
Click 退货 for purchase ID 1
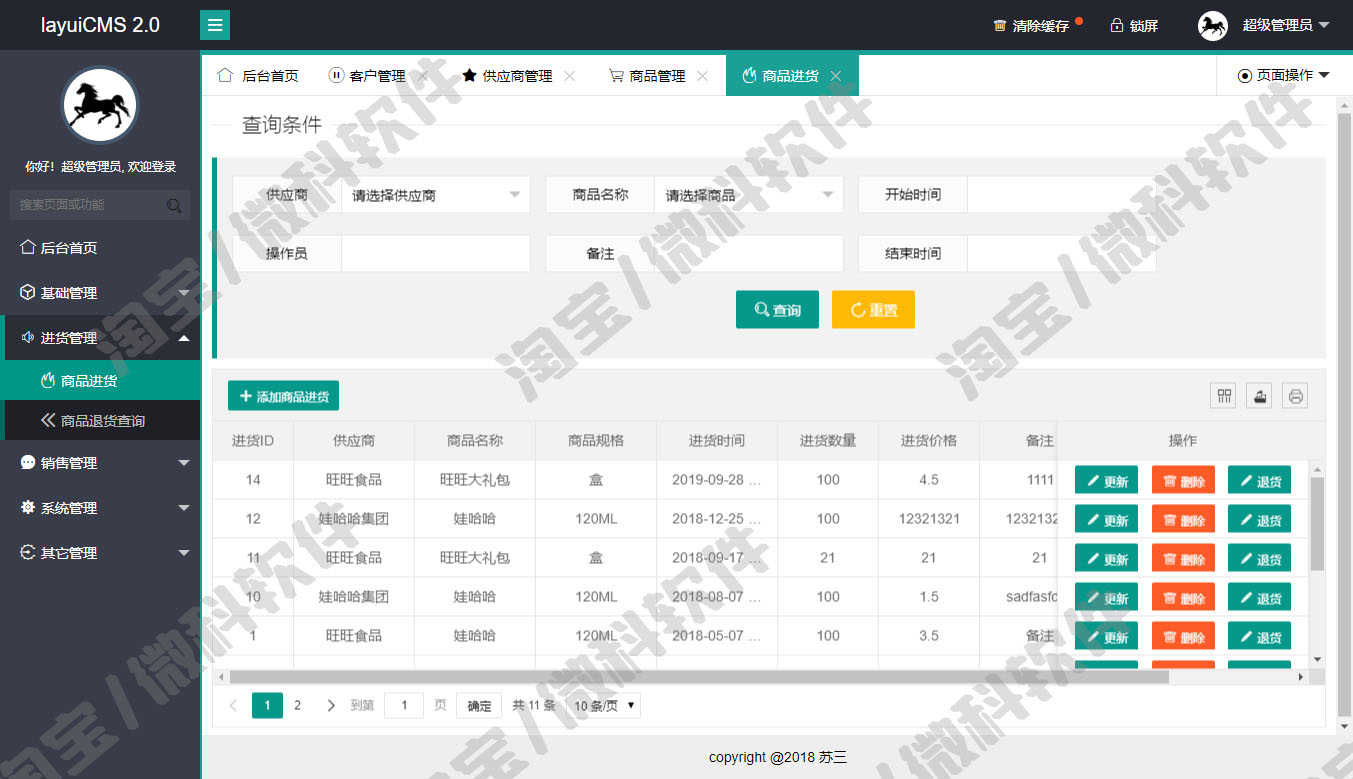[x=1259, y=637]
